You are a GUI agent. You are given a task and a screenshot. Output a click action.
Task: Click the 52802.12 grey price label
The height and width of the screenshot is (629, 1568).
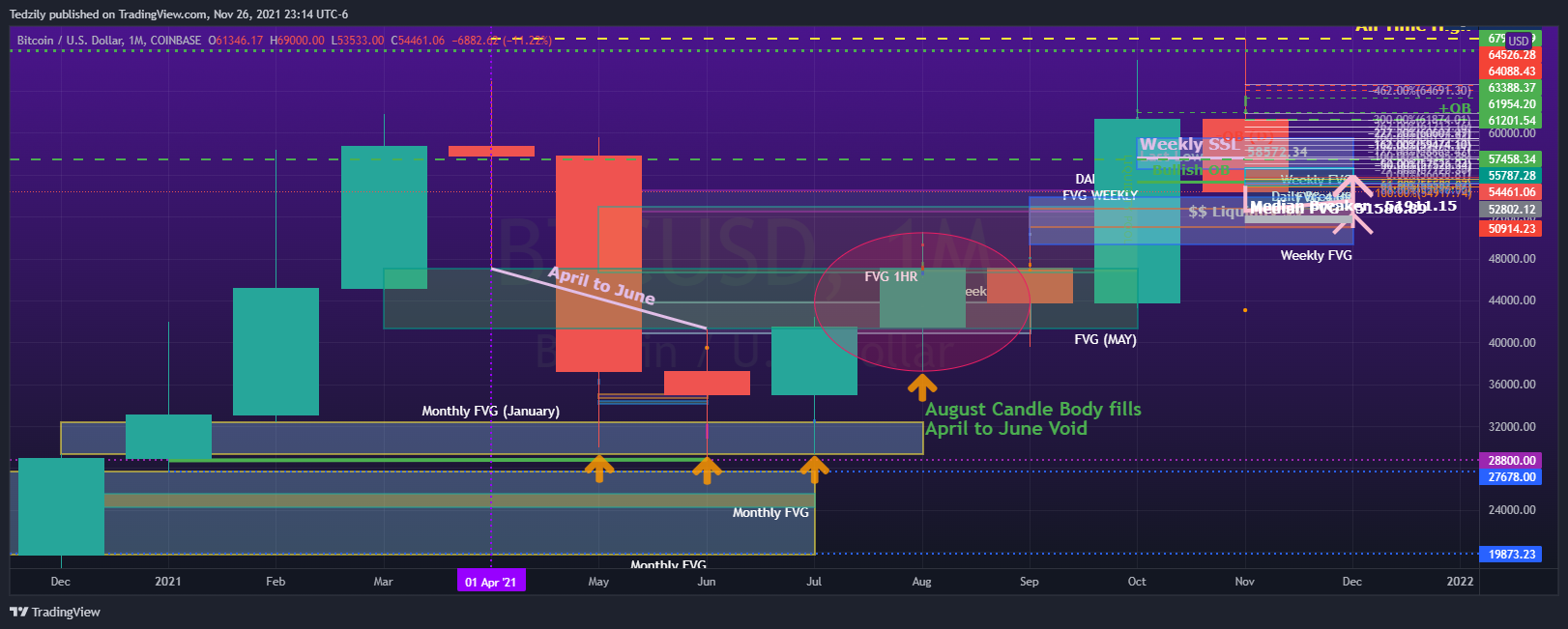pos(1511,210)
